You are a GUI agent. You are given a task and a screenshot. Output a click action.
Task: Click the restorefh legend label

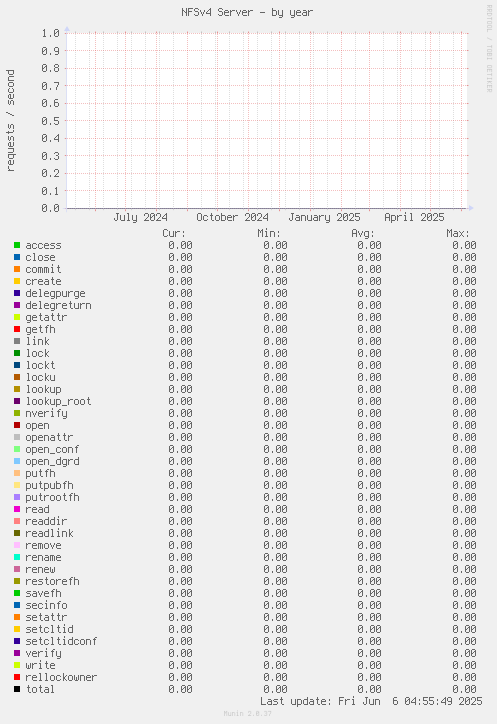(x=52, y=581)
